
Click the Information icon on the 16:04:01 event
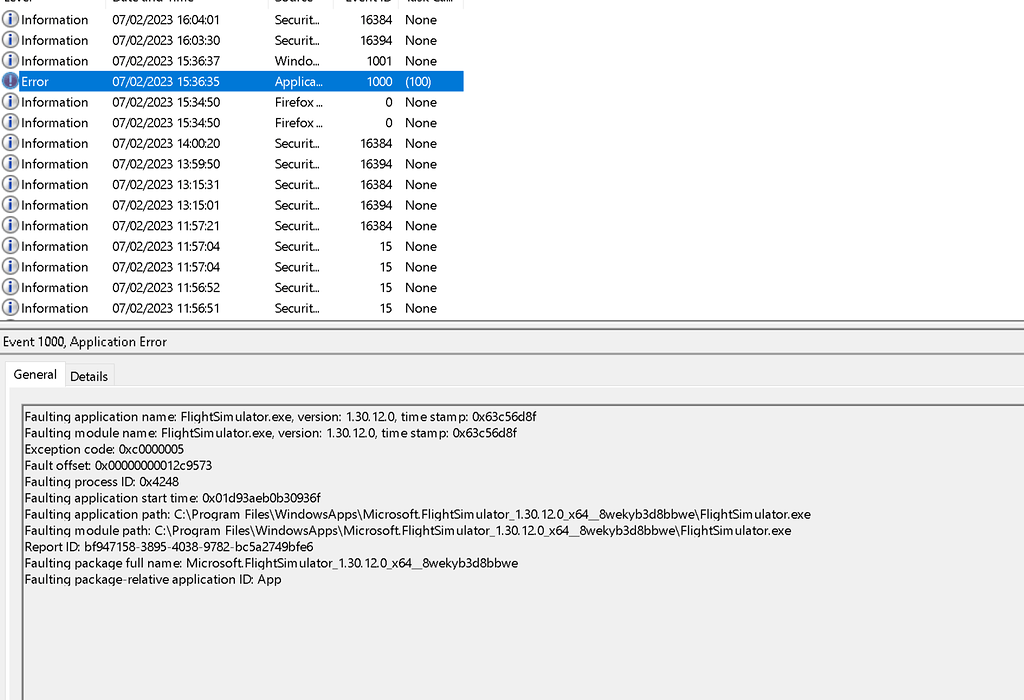(10, 19)
